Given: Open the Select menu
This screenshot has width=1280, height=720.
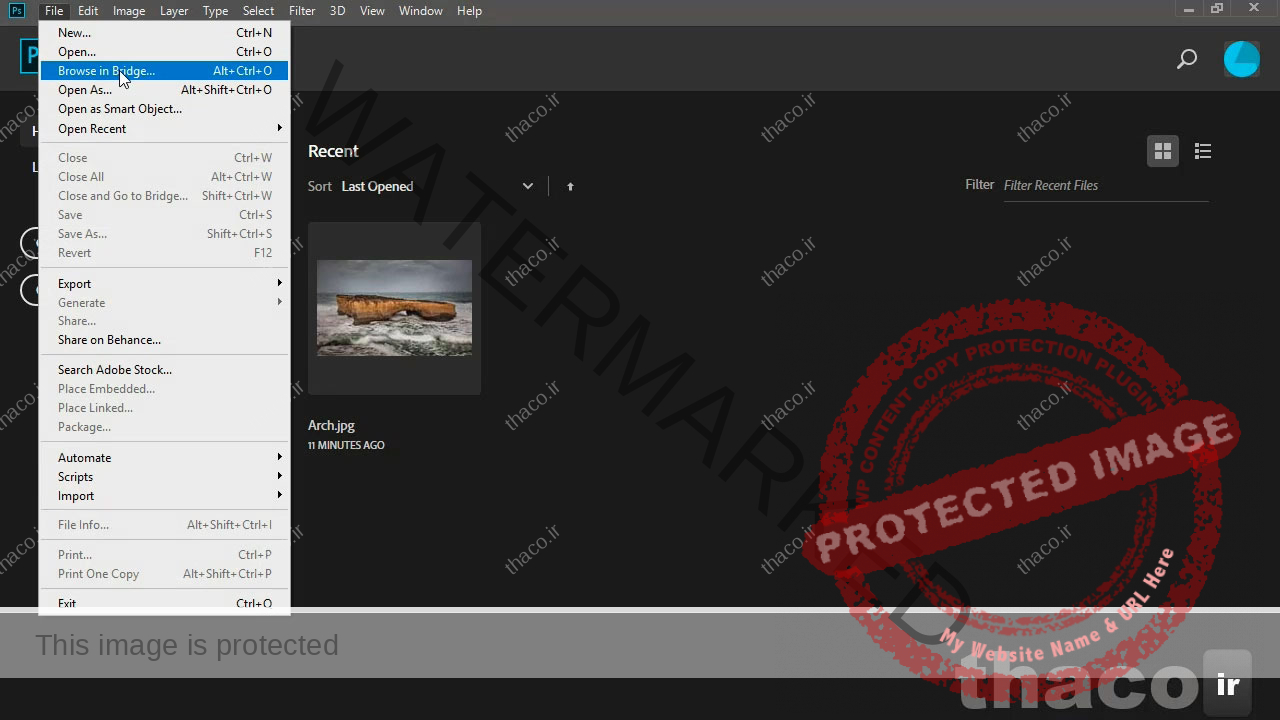Looking at the screenshot, I should (258, 10).
